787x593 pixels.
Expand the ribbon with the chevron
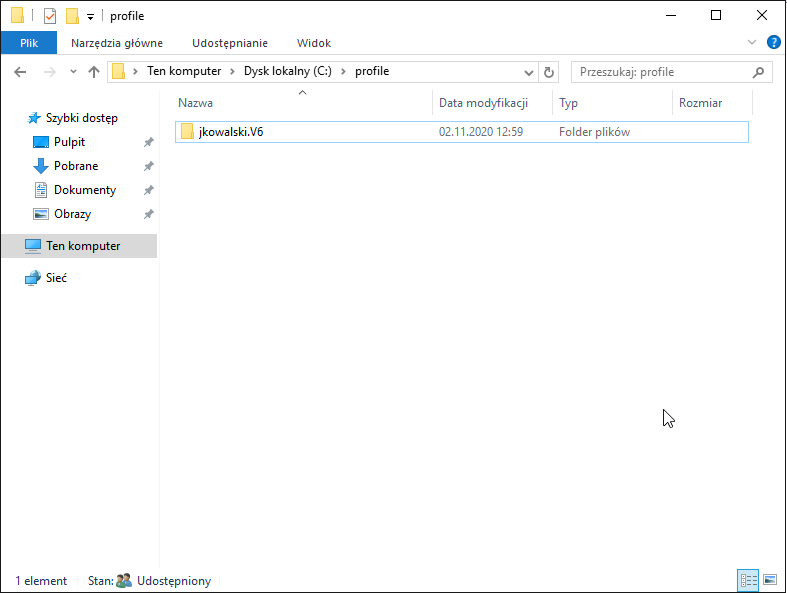pyautogui.click(x=752, y=42)
